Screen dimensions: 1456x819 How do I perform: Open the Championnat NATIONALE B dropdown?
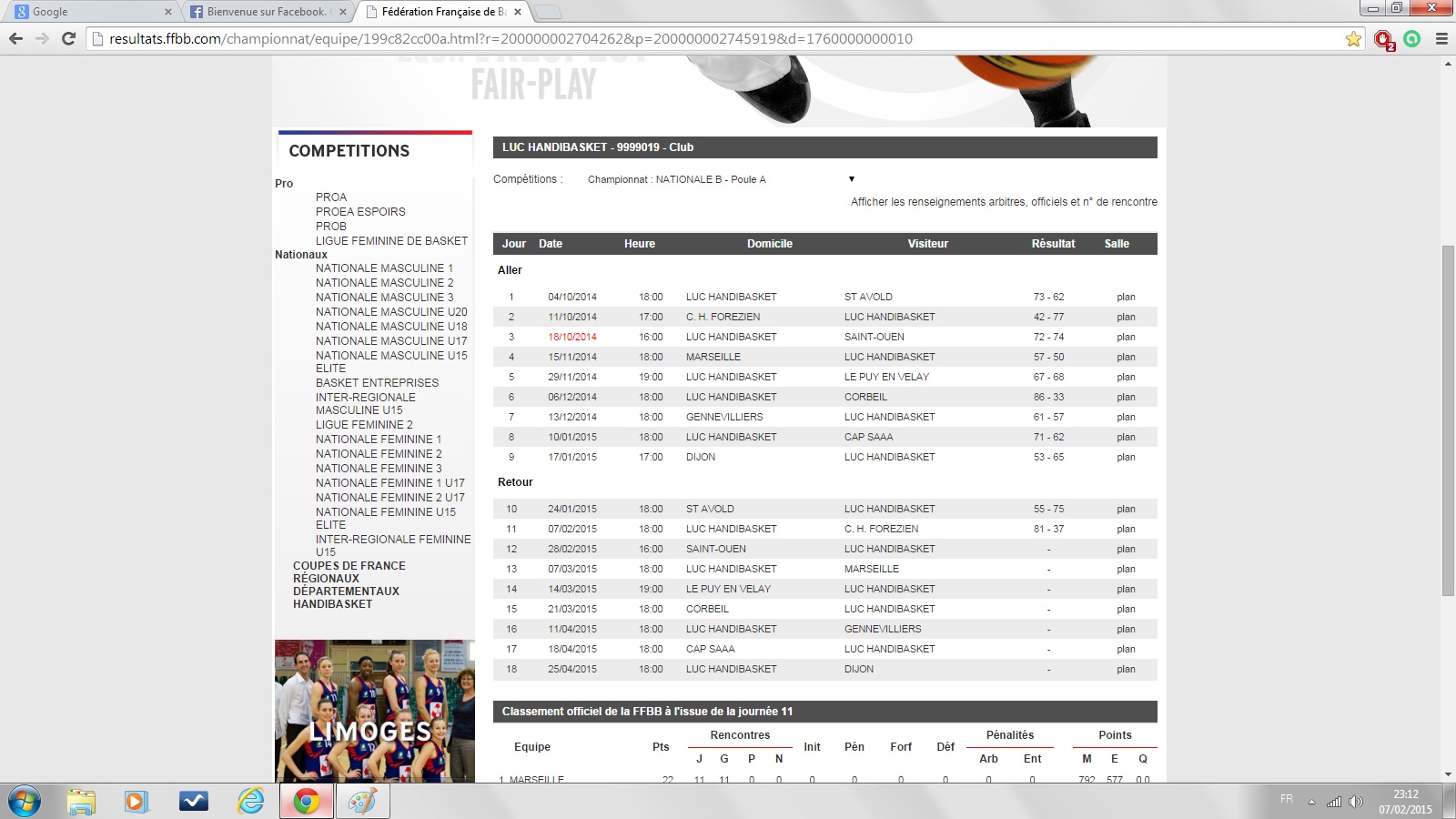tap(721, 179)
